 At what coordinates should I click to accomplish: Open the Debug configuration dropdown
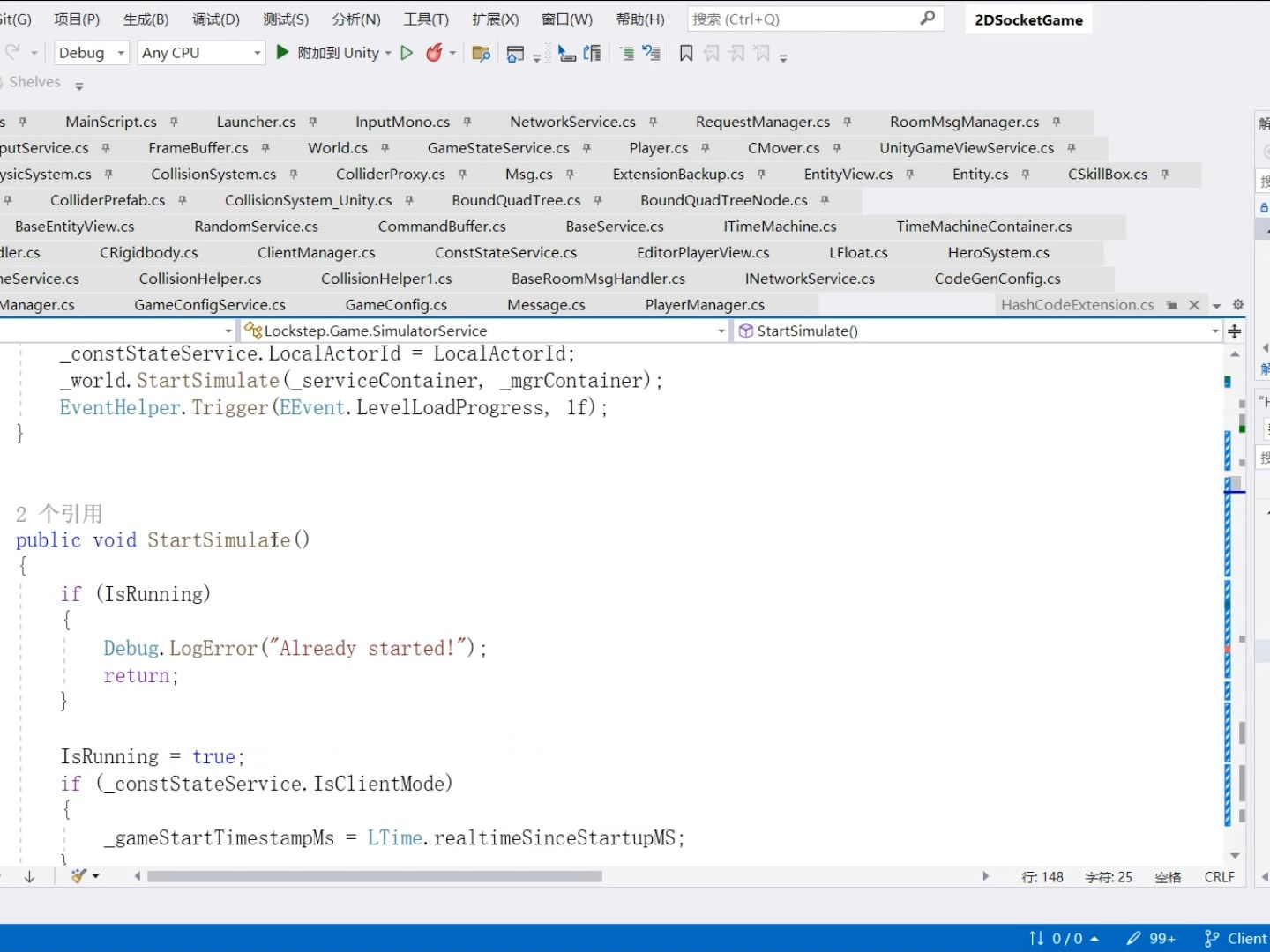(92, 53)
